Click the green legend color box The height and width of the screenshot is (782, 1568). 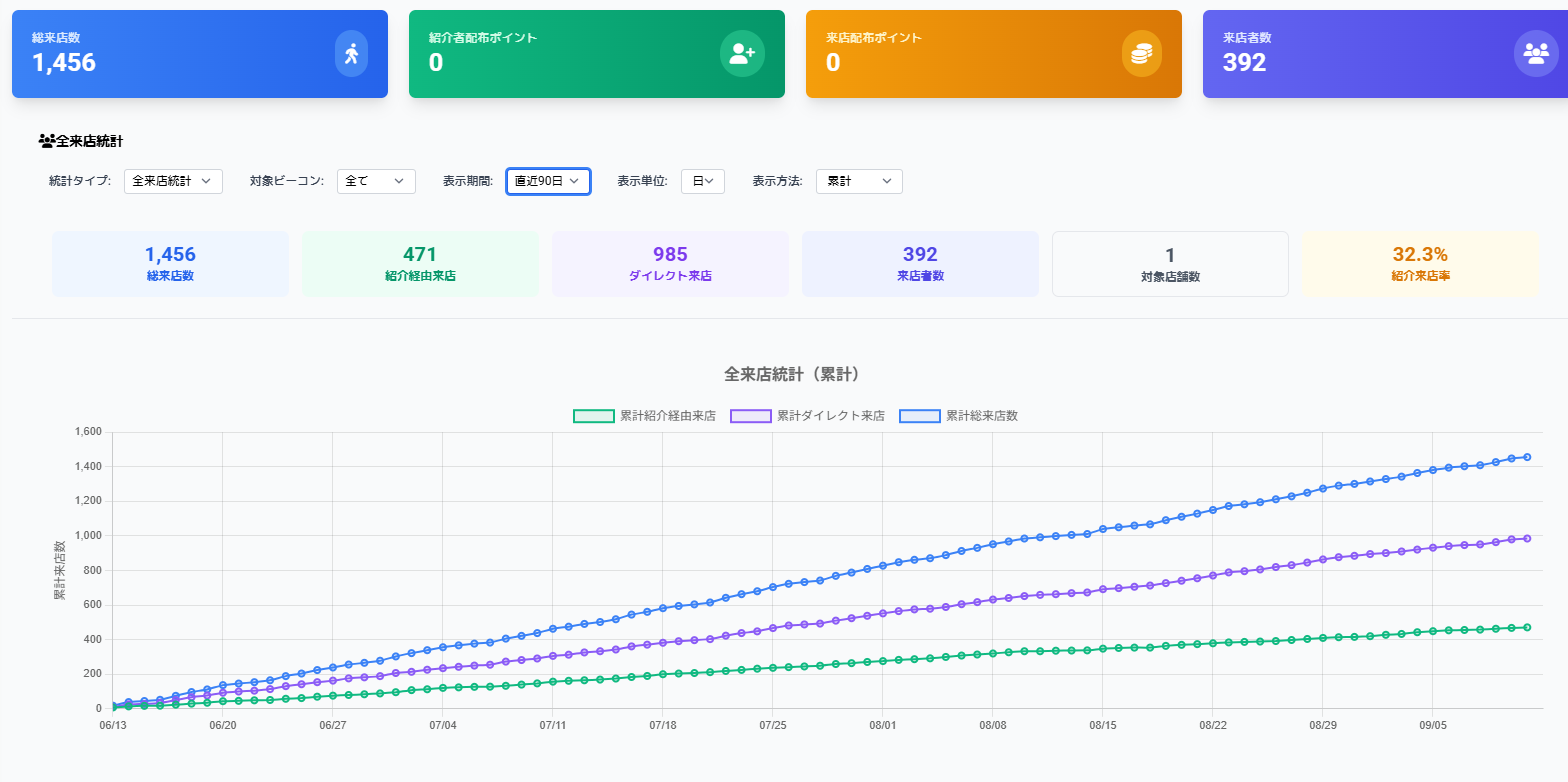pyautogui.click(x=593, y=416)
